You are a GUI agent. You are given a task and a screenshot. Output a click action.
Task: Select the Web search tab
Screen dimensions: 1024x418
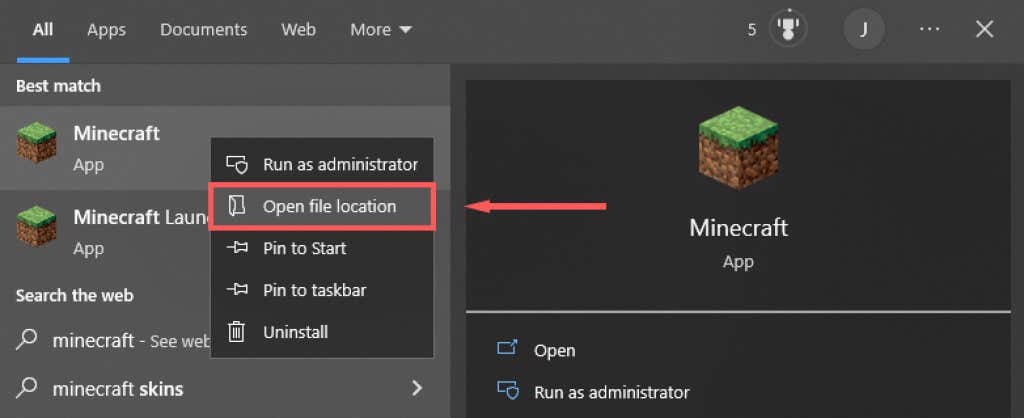(x=298, y=29)
